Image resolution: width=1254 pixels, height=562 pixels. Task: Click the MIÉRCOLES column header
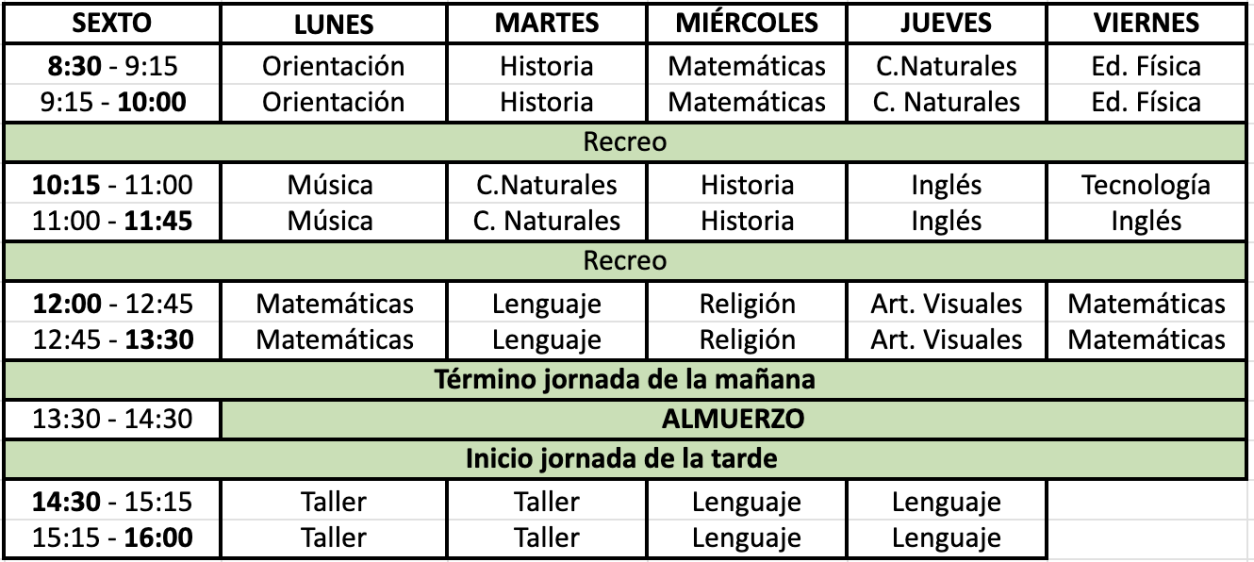[x=747, y=23]
